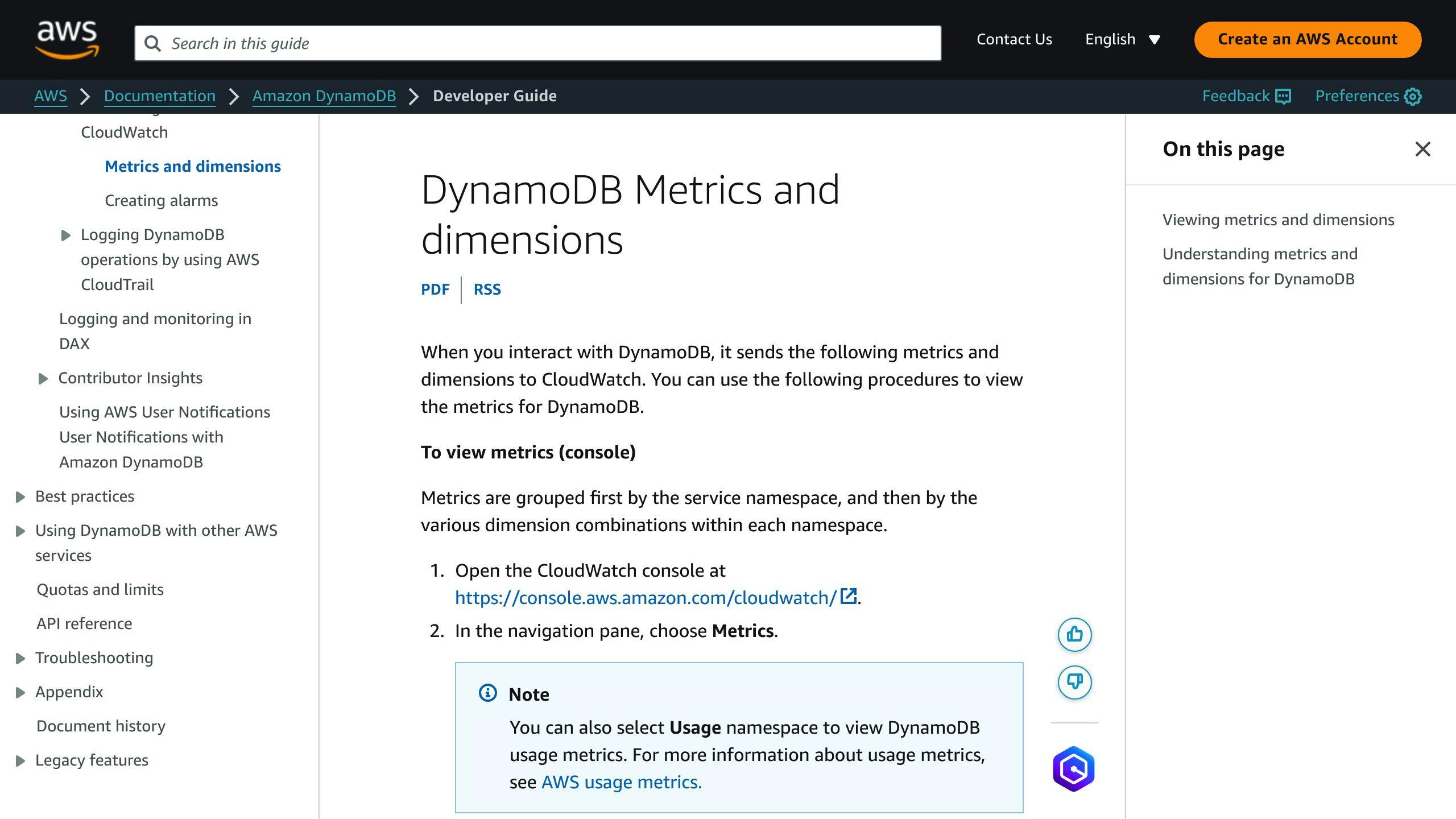Open the PDF version link
1456x819 pixels.
tap(435, 289)
